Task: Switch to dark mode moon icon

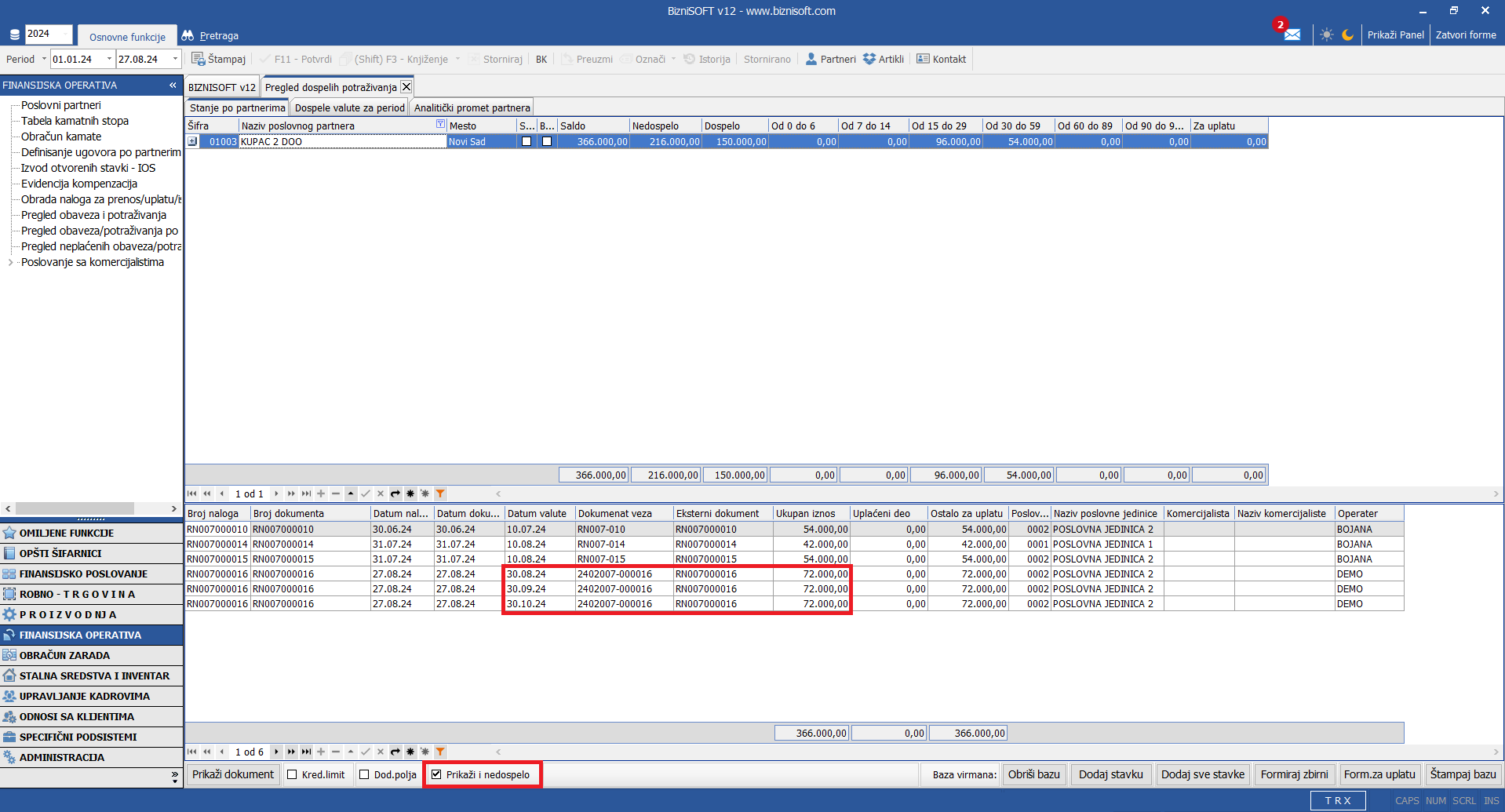Action: 1347,35
